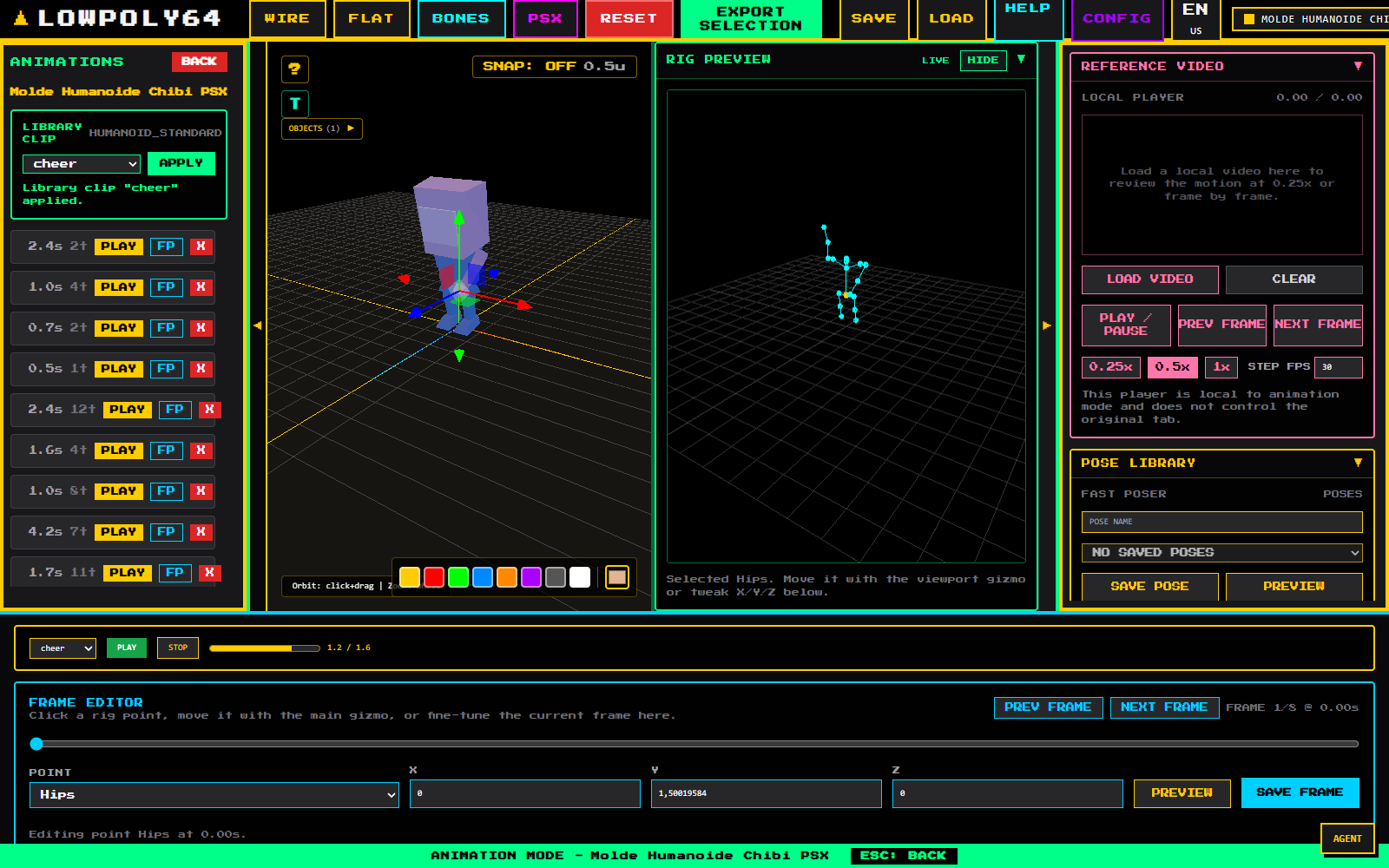The image size is (1389, 868).
Task: Open FP for the 2.4s 2f animation
Action: tap(166, 247)
